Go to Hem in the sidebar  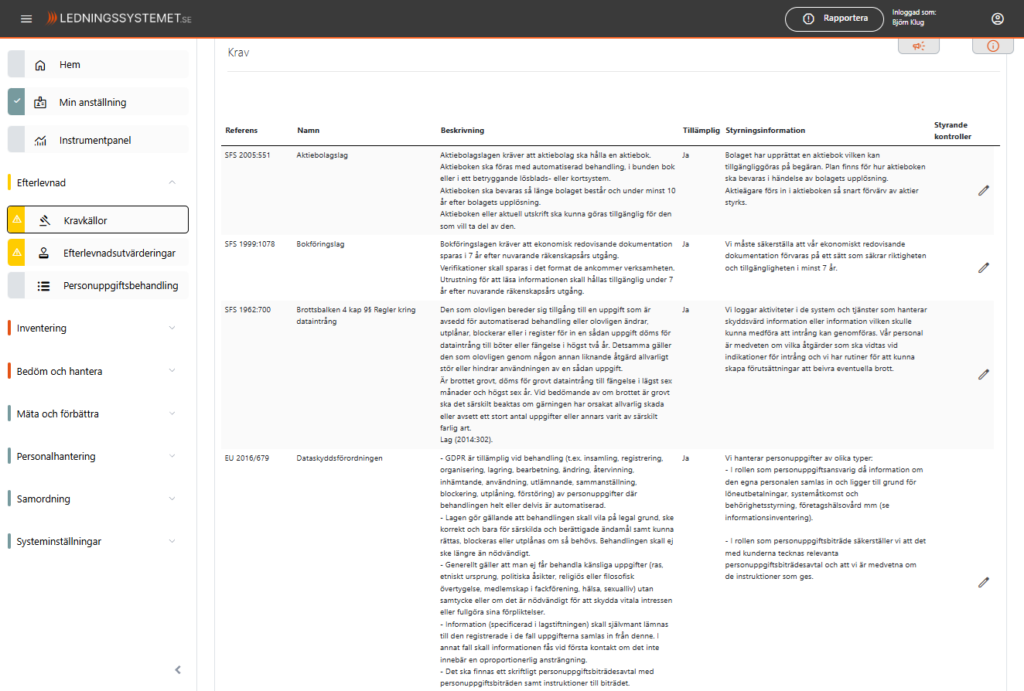69,65
